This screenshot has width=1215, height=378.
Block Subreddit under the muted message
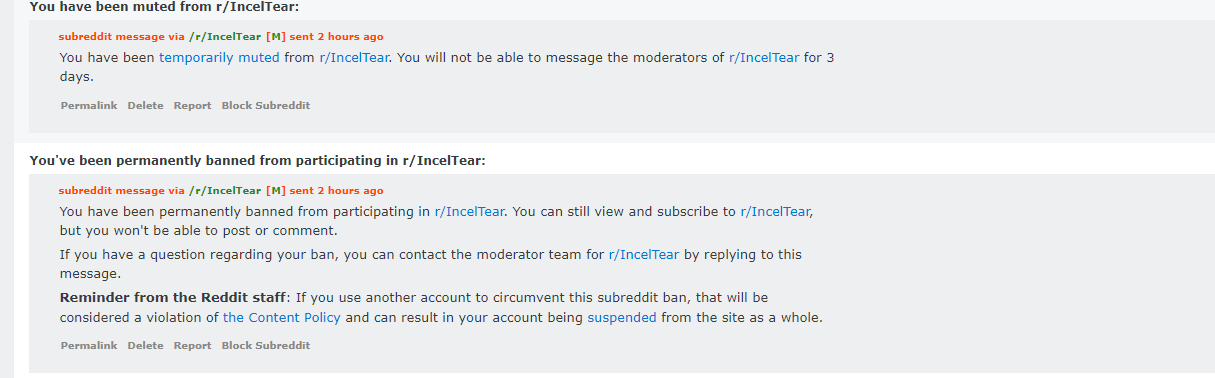tap(266, 105)
